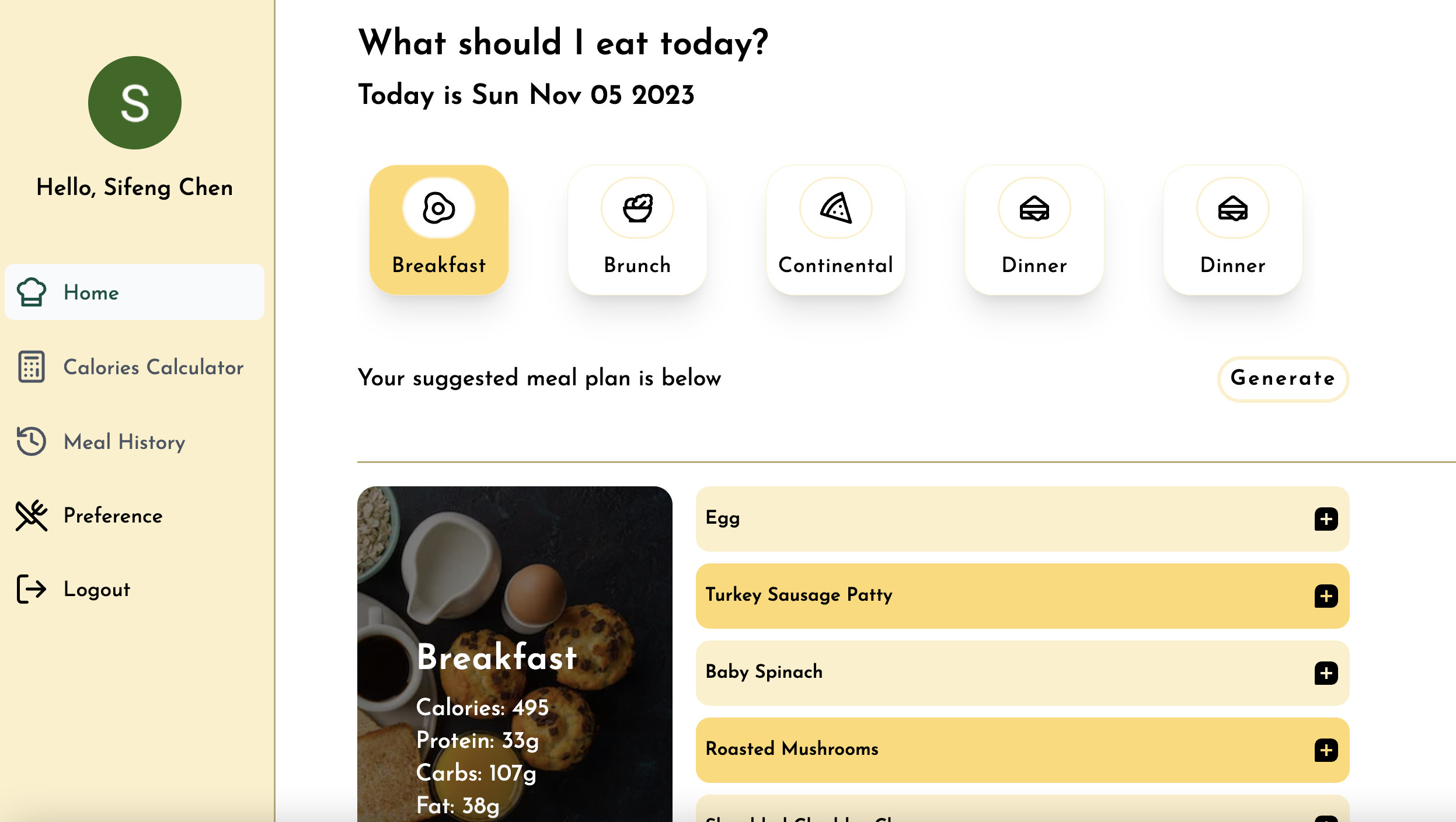Viewport: 1456px width, 822px height.
Task: Click the Logout arrow icon
Action: pyautogui.click(x=31, y=588)
